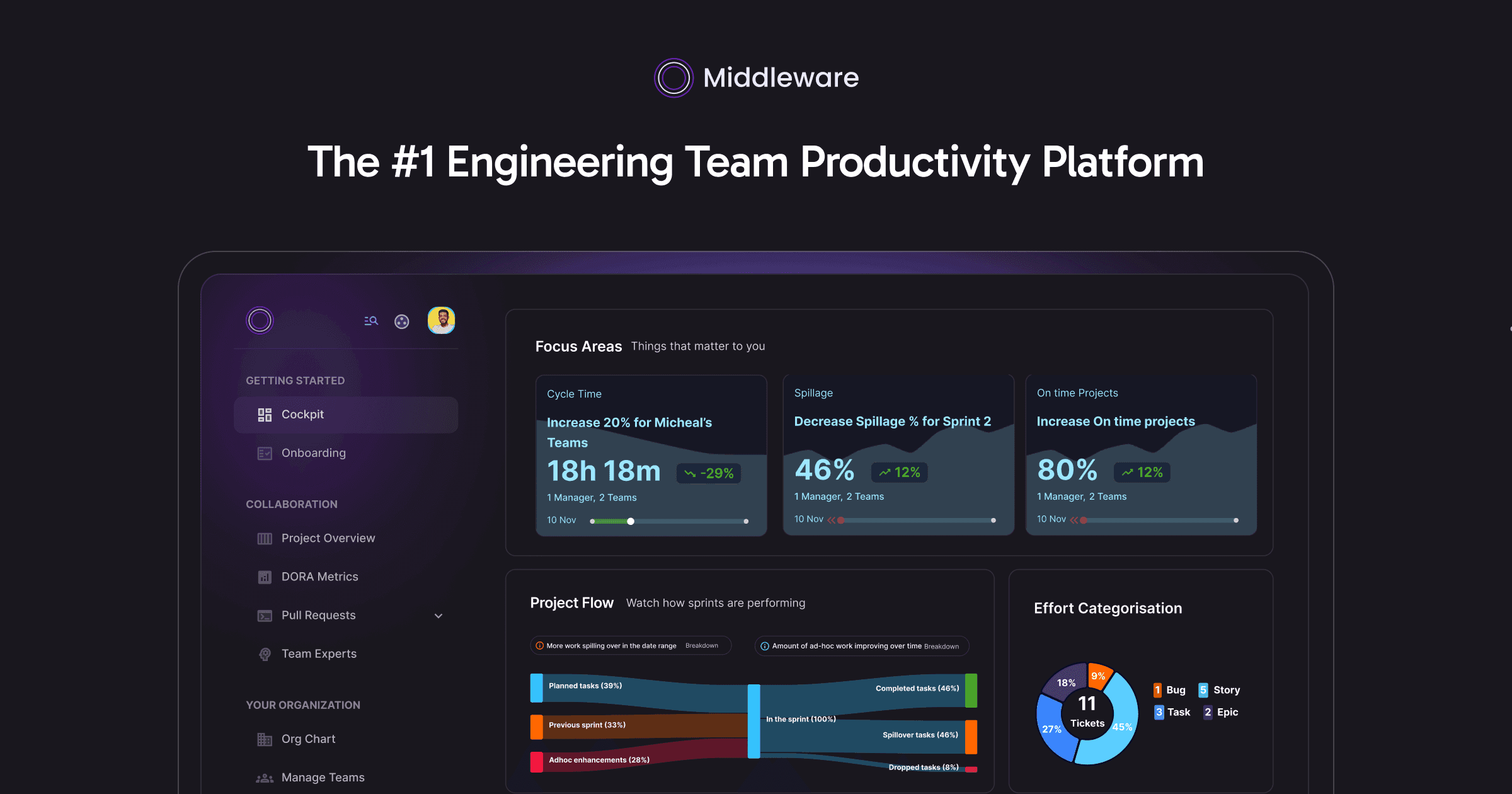
Task: Click the -29% trend badge on Cycle Time
Action: tap(709, 473)
